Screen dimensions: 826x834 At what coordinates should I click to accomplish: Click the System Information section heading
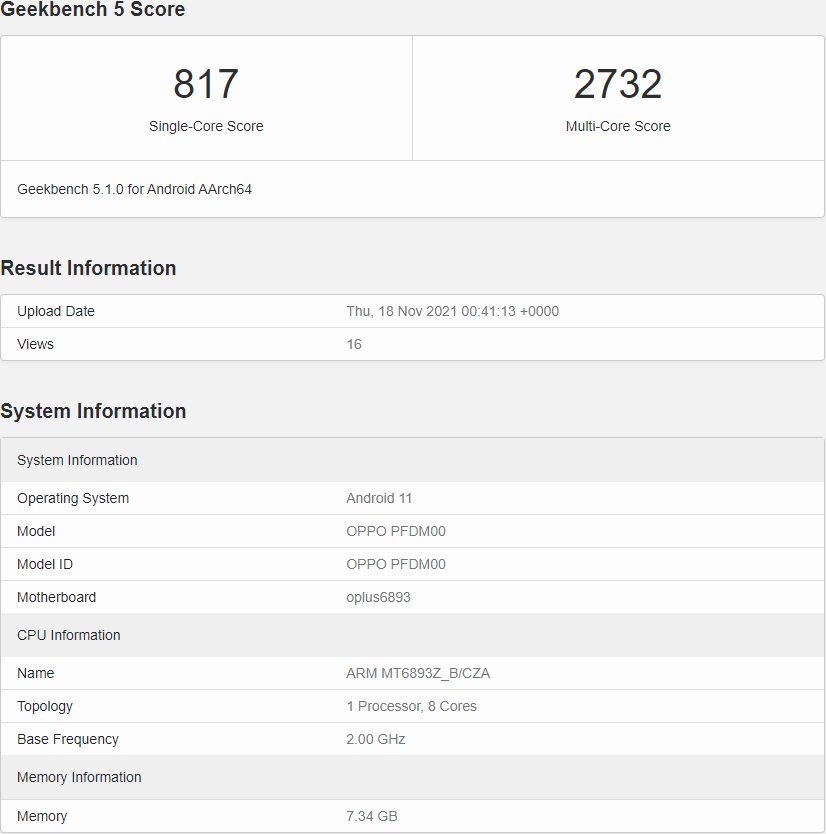93,411
